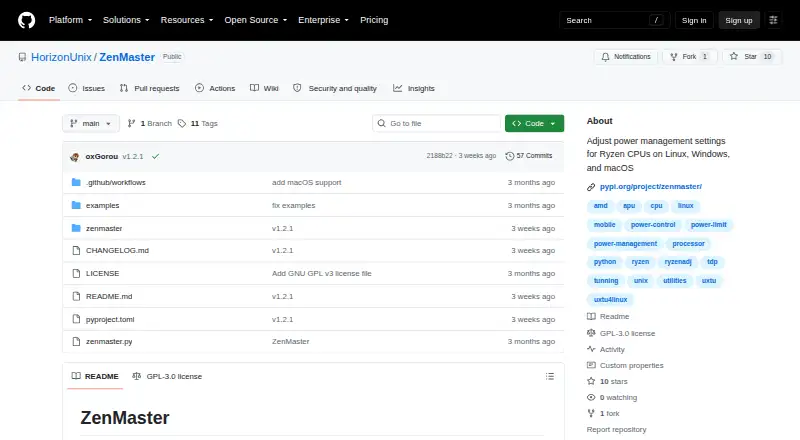Fork the repository
This screenshot has height=440, width=800.
[x=690, y=57]
